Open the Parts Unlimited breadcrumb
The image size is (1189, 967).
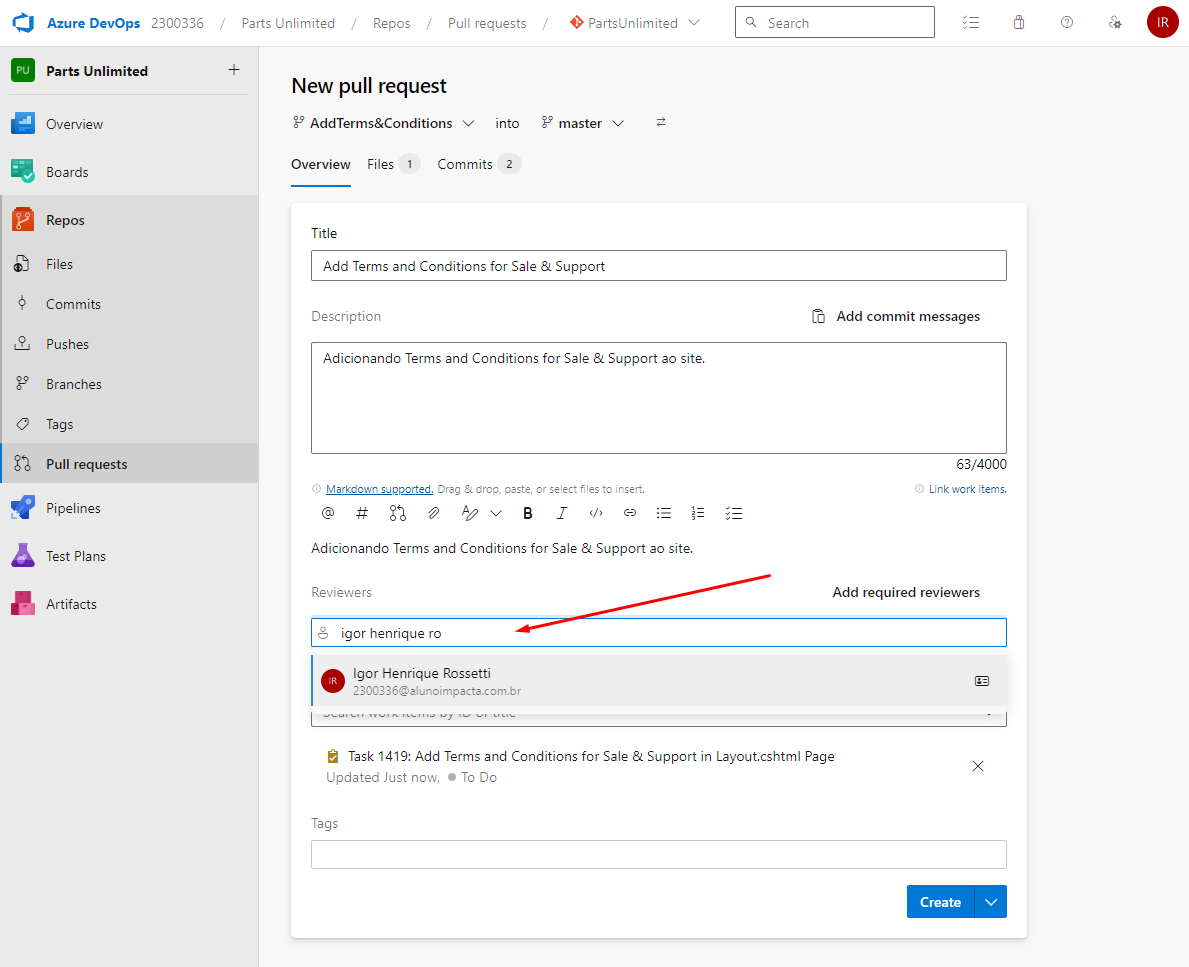coord(288,23)
